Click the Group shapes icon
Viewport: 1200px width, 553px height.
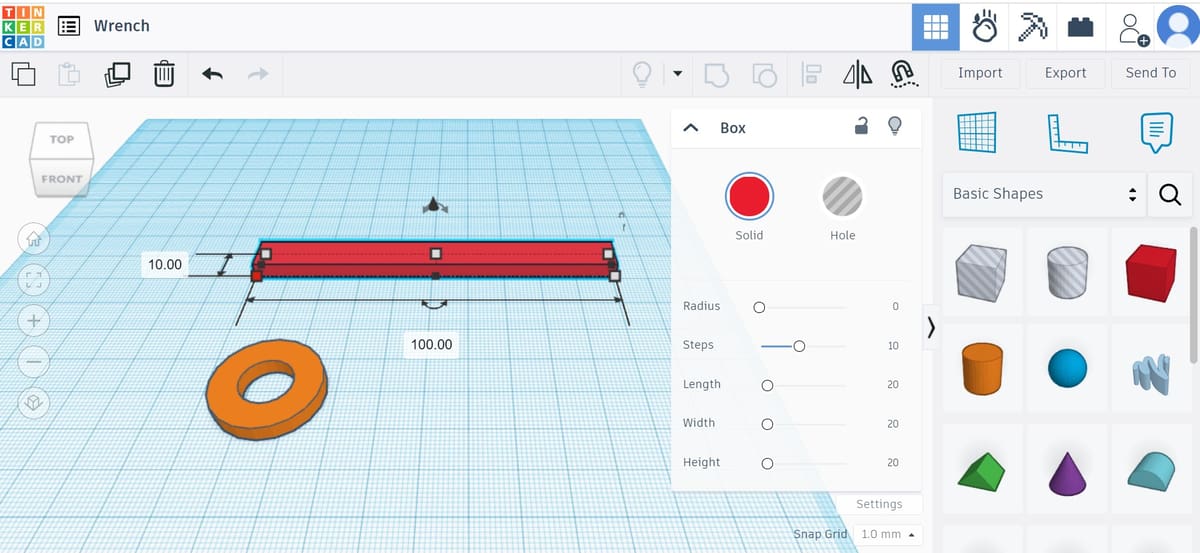pos(717,74)
